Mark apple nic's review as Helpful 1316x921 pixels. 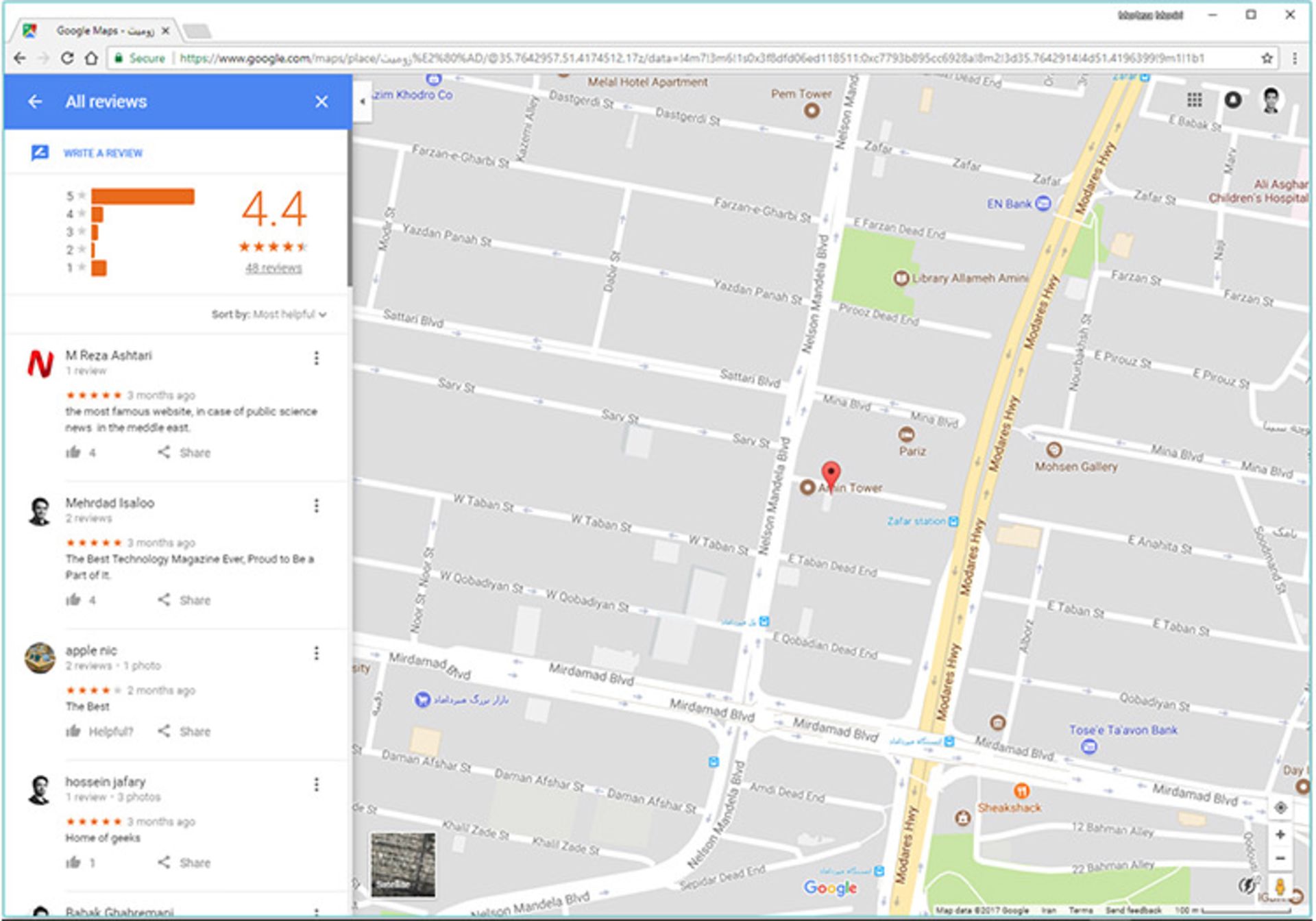99,731
